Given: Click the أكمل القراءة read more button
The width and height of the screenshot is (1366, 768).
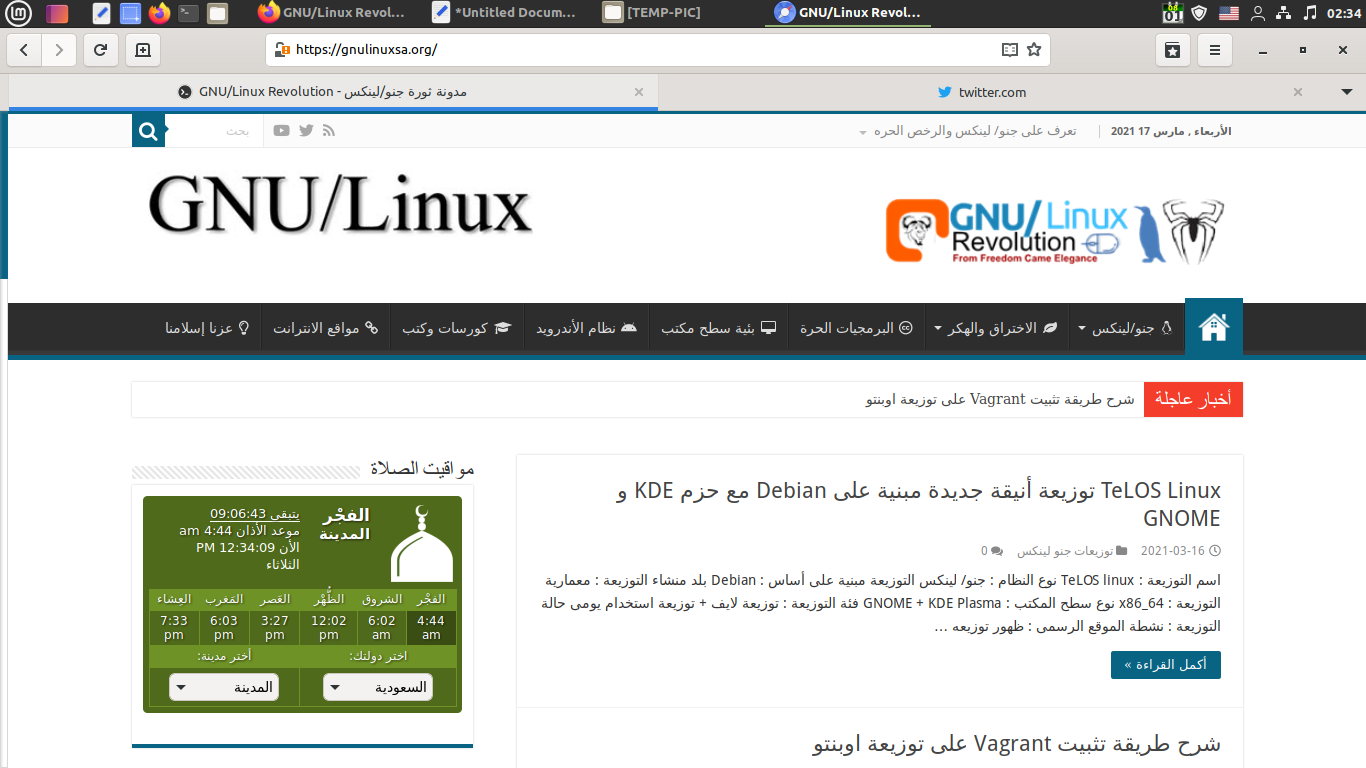Looking at the screenshot, I should [1165, 665].
